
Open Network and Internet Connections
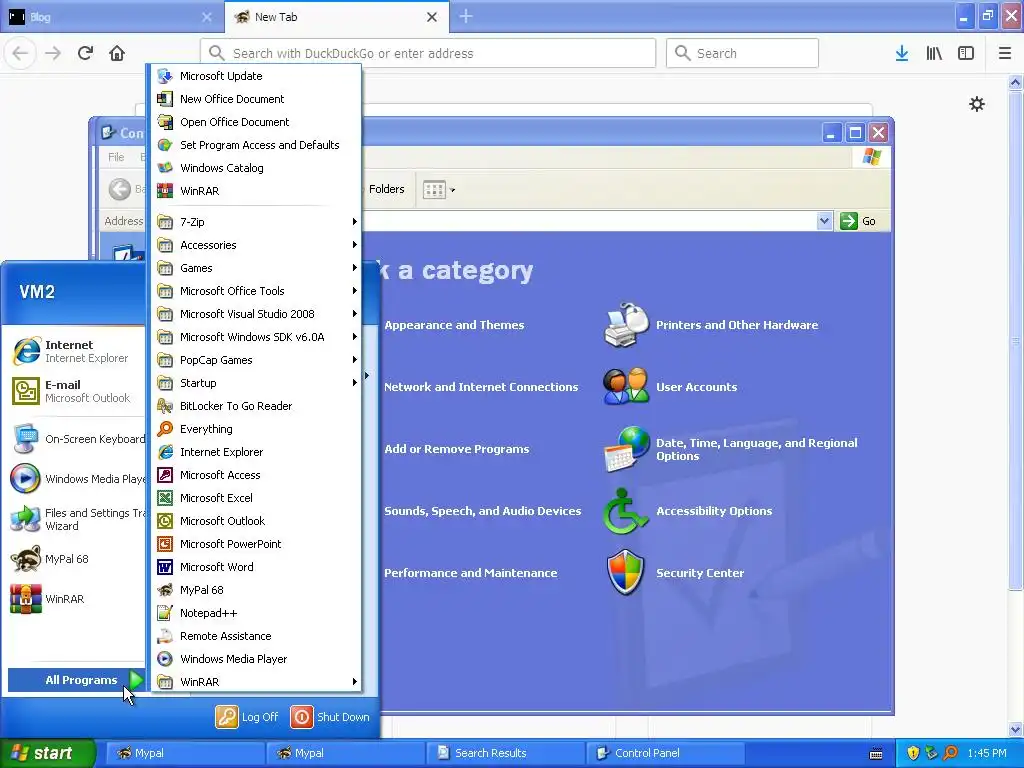[x=481, y=387]
